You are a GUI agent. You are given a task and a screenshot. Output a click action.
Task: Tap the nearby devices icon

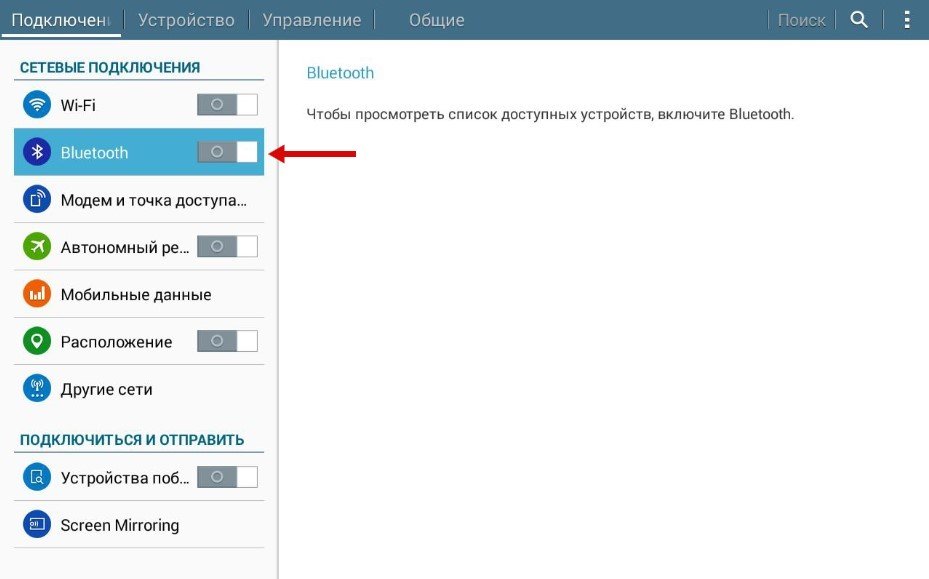pos(37,477)
